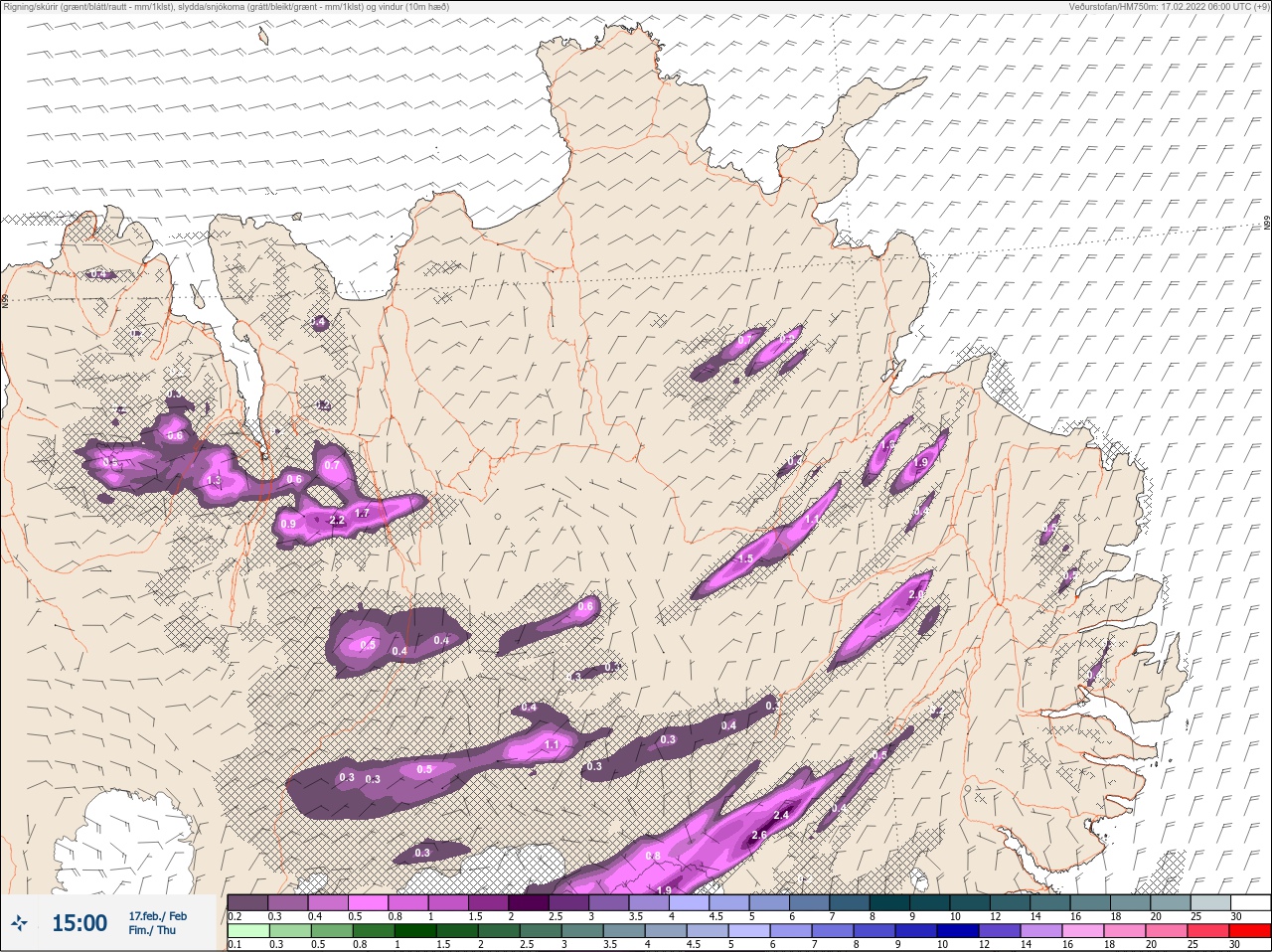Click the 2.2 precipitation value on the map
The height and width of the screenshot is (952, 1272).
(x=336, y=520)
